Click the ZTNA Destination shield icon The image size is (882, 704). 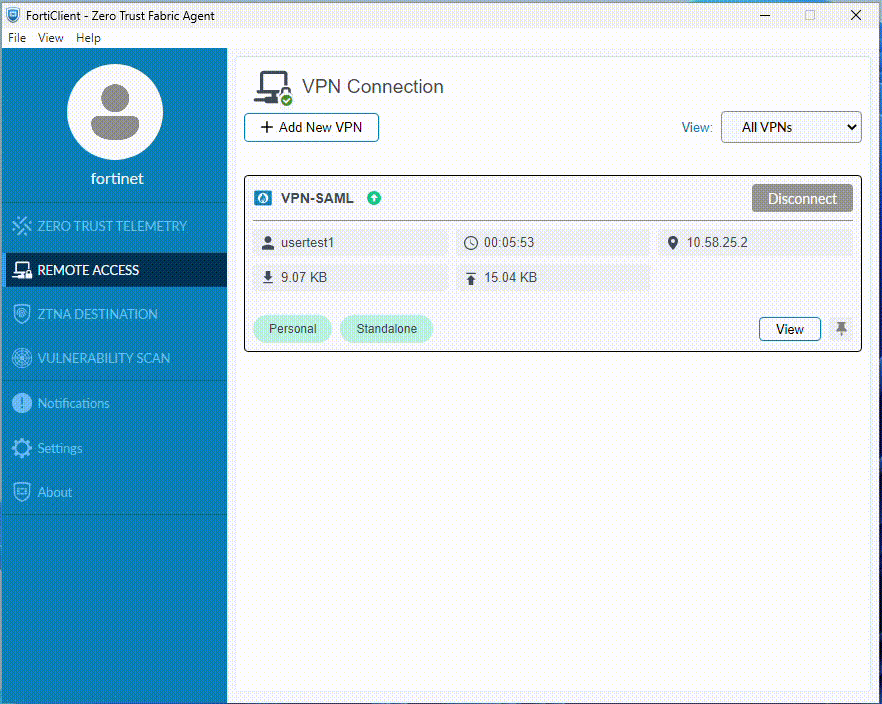pos(22,314)
